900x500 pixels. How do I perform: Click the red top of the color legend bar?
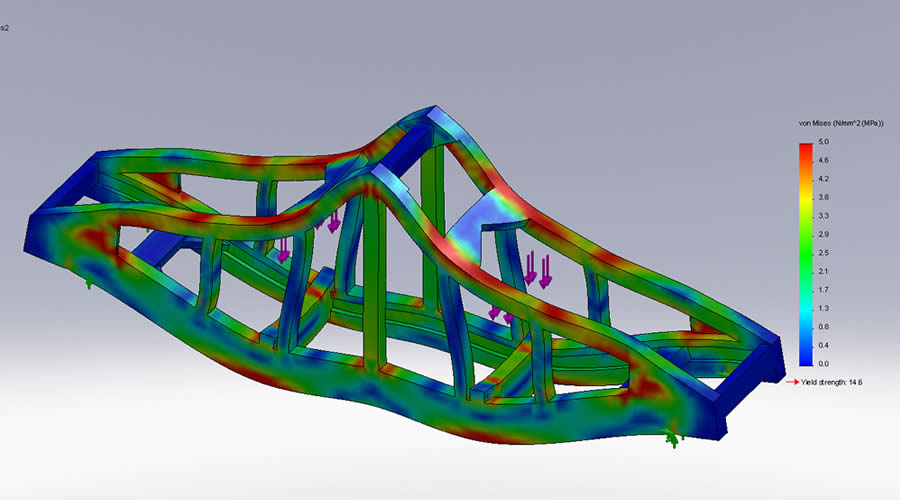click(x=805, y=148)
